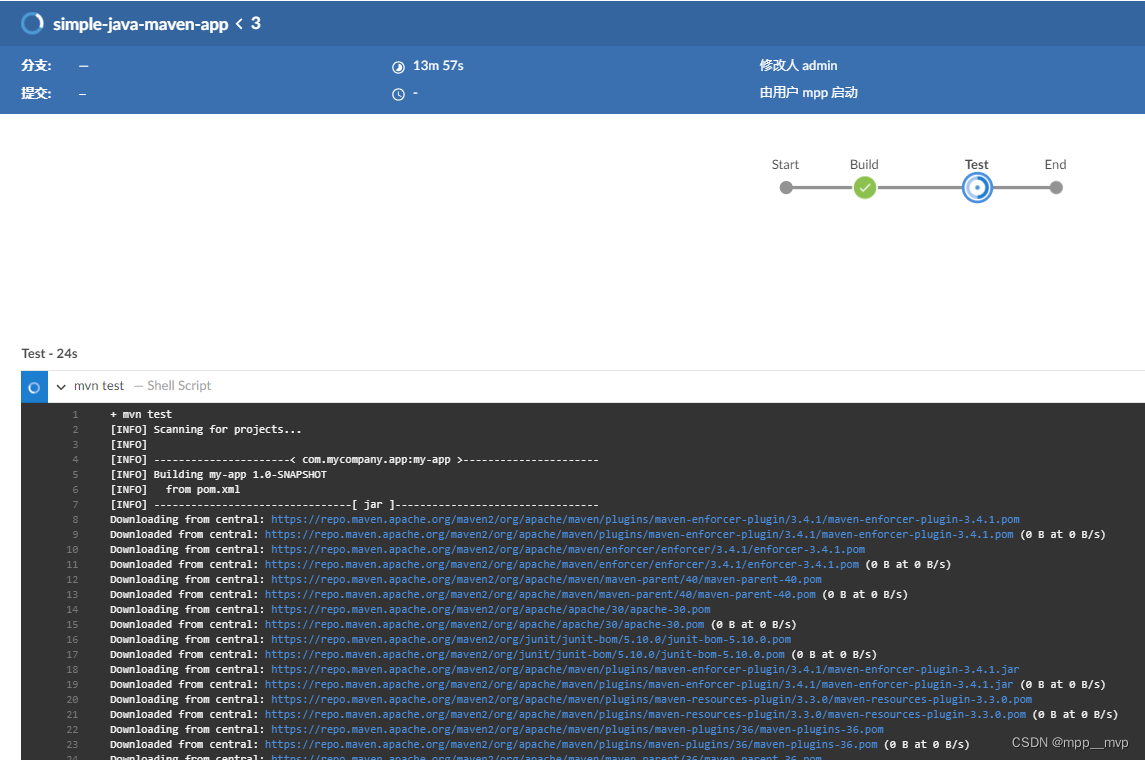Click the running status spinner beside simple-java-maven-app
1145x760 pixels.
coord(32,23)
